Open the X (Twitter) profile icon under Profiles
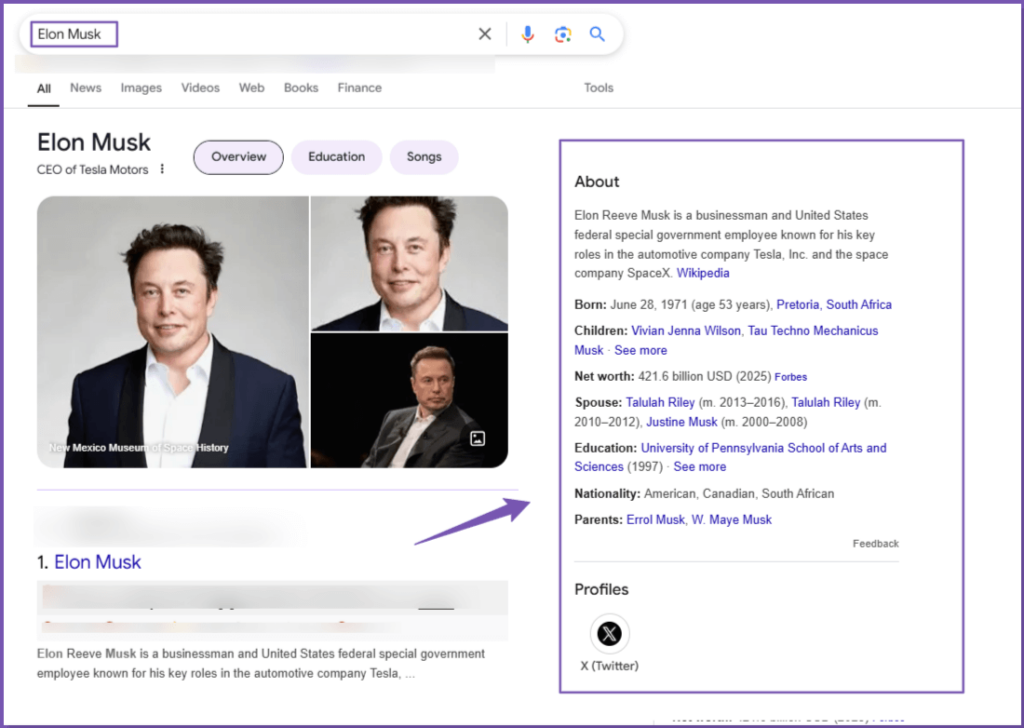Viewport: 1024px width, 728px height. (609, 631)
